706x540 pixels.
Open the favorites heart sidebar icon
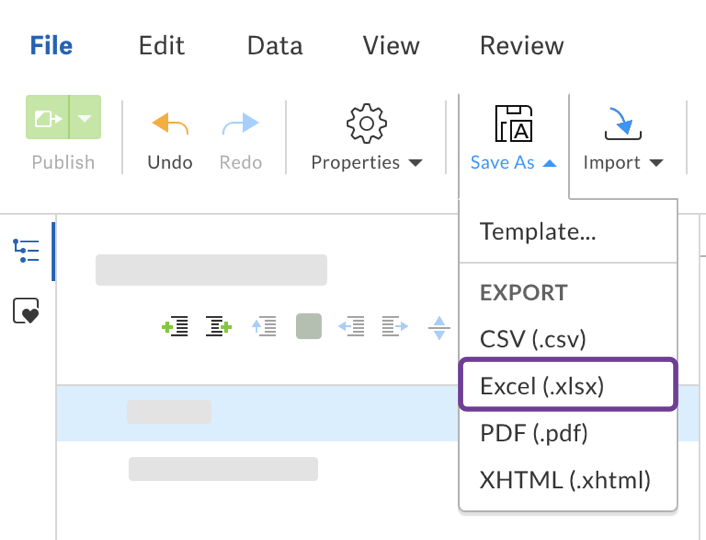coord(26,312)
